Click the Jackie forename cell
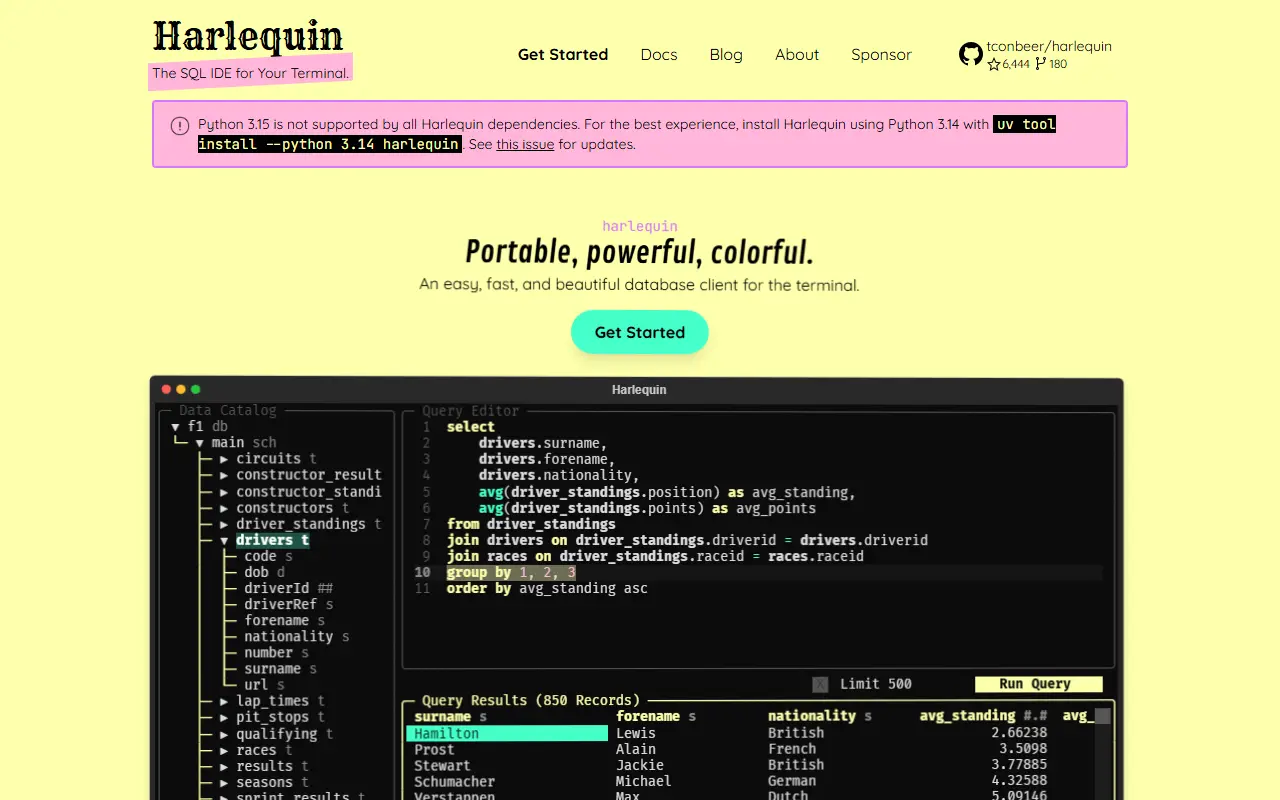Screen dimensions: 1280x800 640,765
